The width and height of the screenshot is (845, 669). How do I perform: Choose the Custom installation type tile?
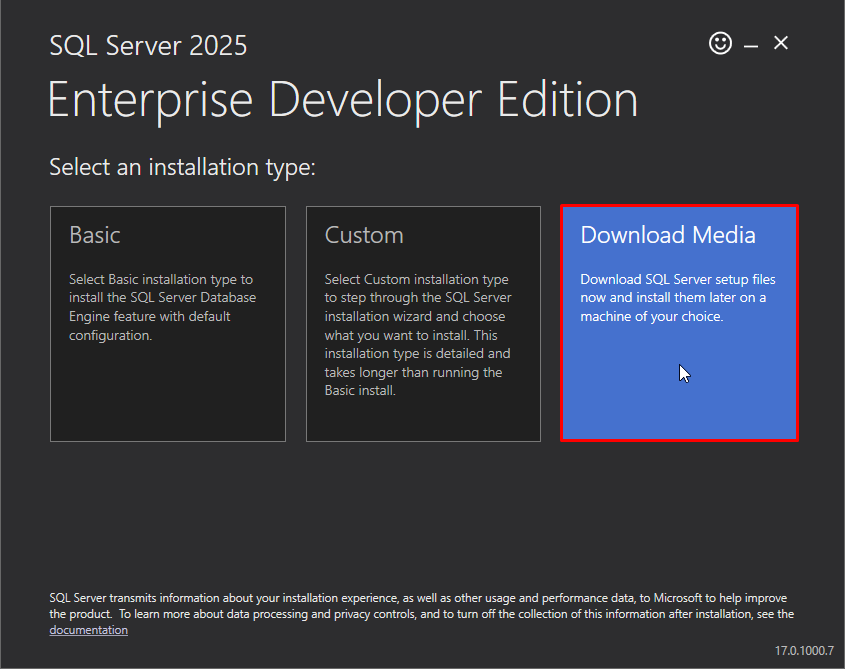(423, 323)
